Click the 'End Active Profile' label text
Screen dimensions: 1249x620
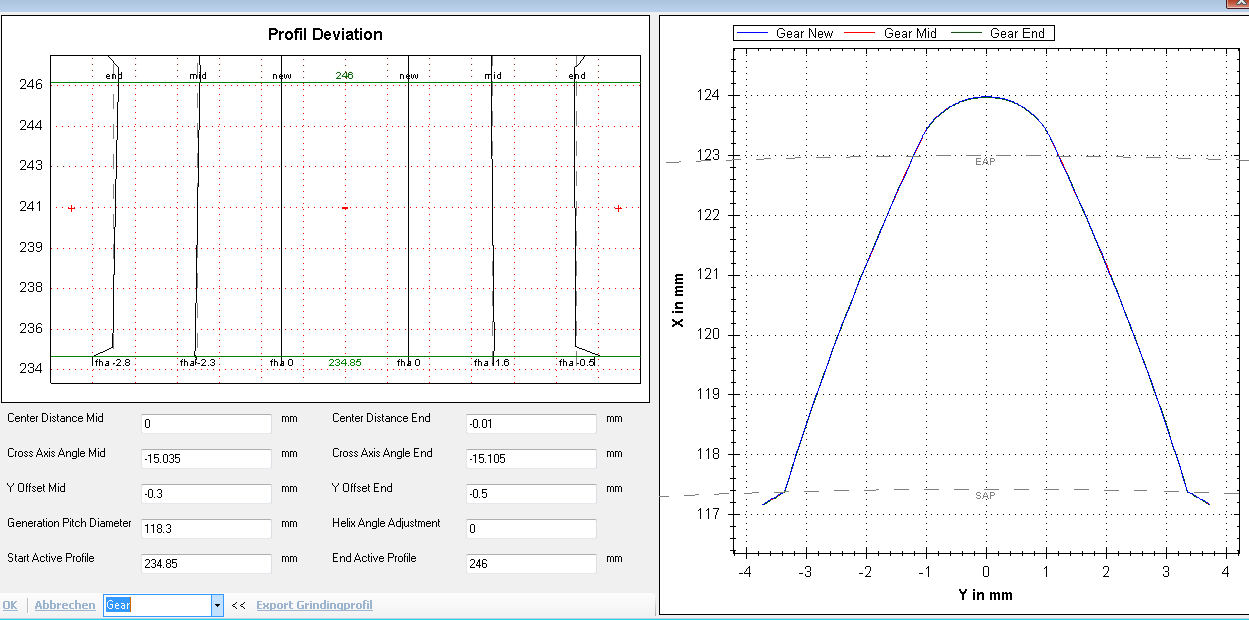374,558
